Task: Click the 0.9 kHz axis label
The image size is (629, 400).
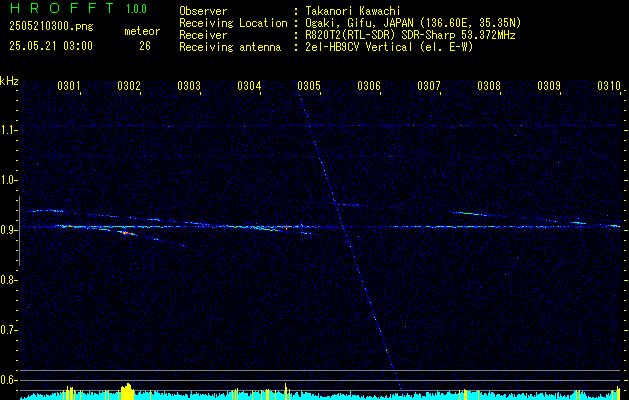Action: pos(7,230)
